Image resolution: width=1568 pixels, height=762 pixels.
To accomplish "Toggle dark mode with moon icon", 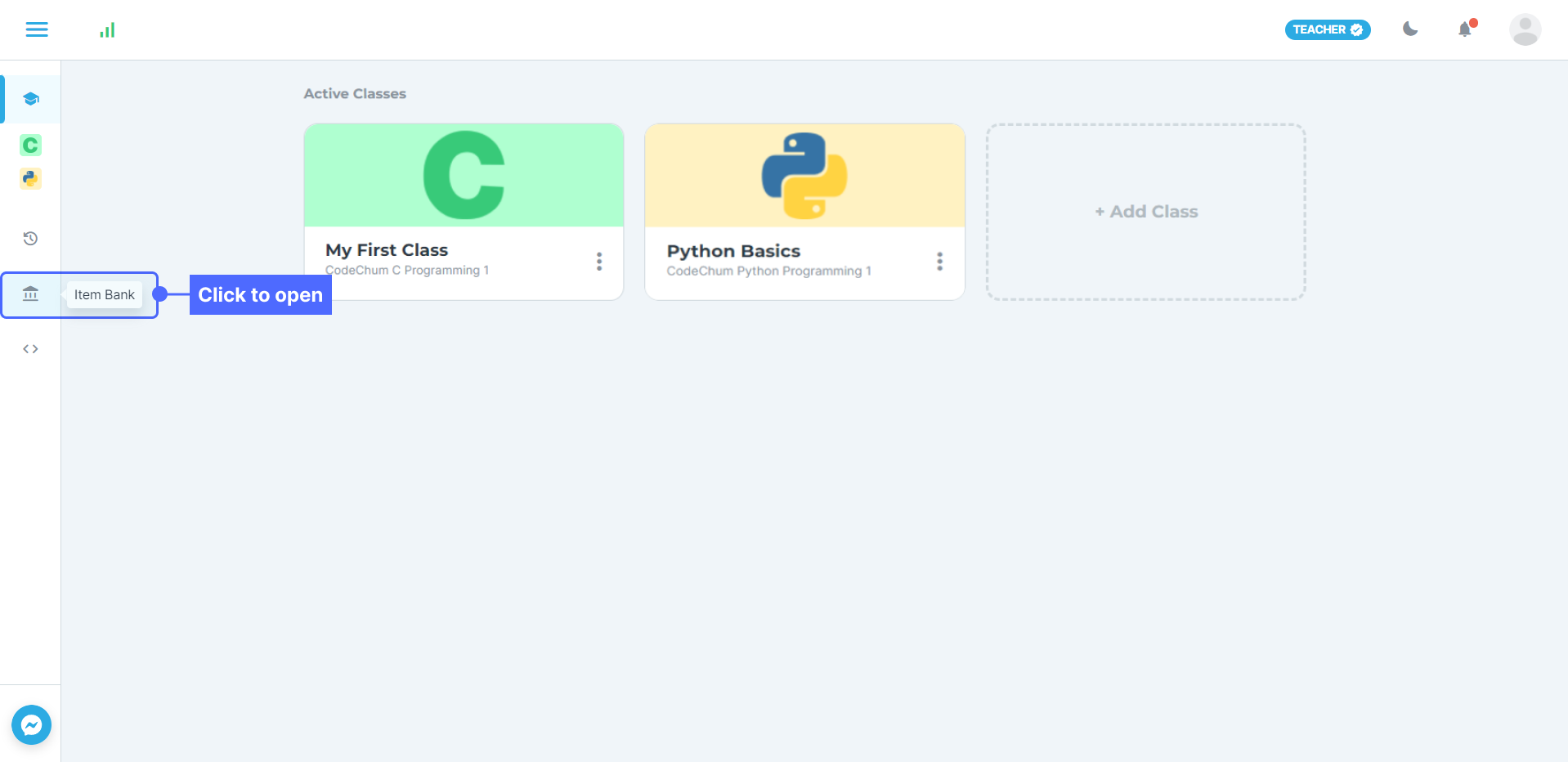I will [1410, 29].
